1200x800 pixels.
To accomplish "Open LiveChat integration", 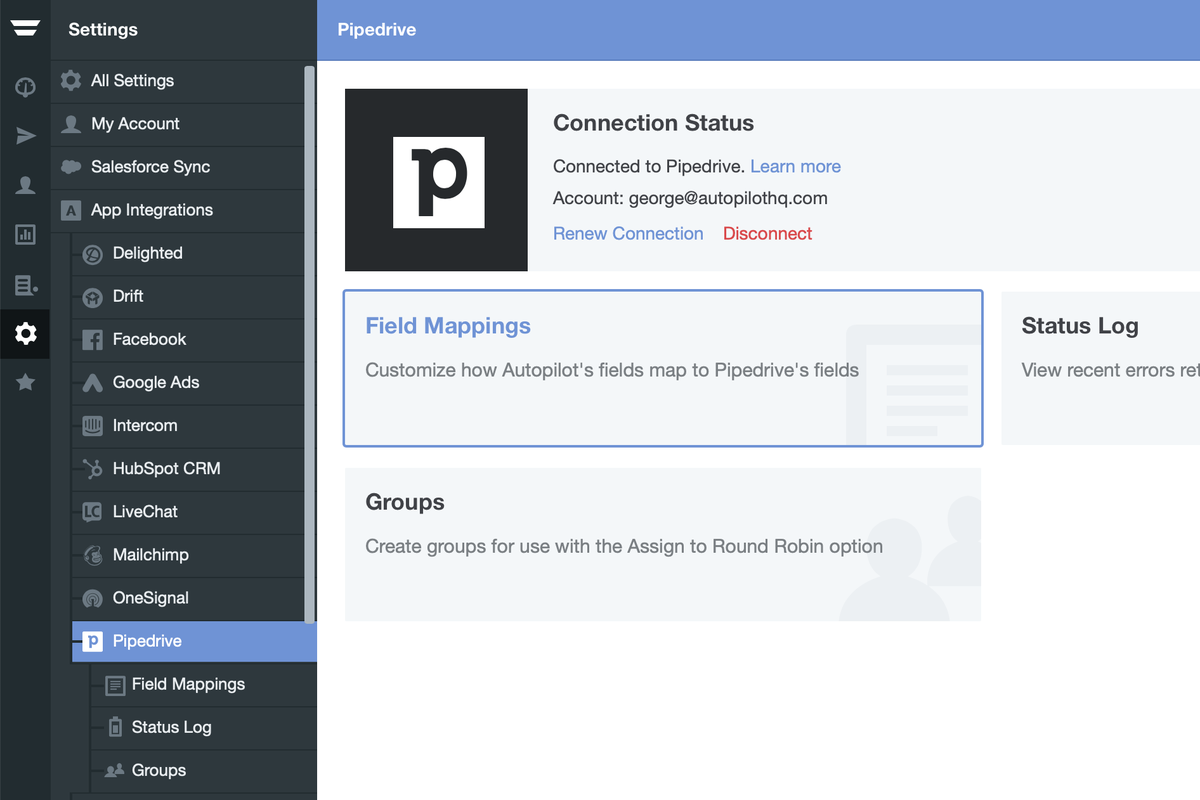I will [x=188, y=512].
